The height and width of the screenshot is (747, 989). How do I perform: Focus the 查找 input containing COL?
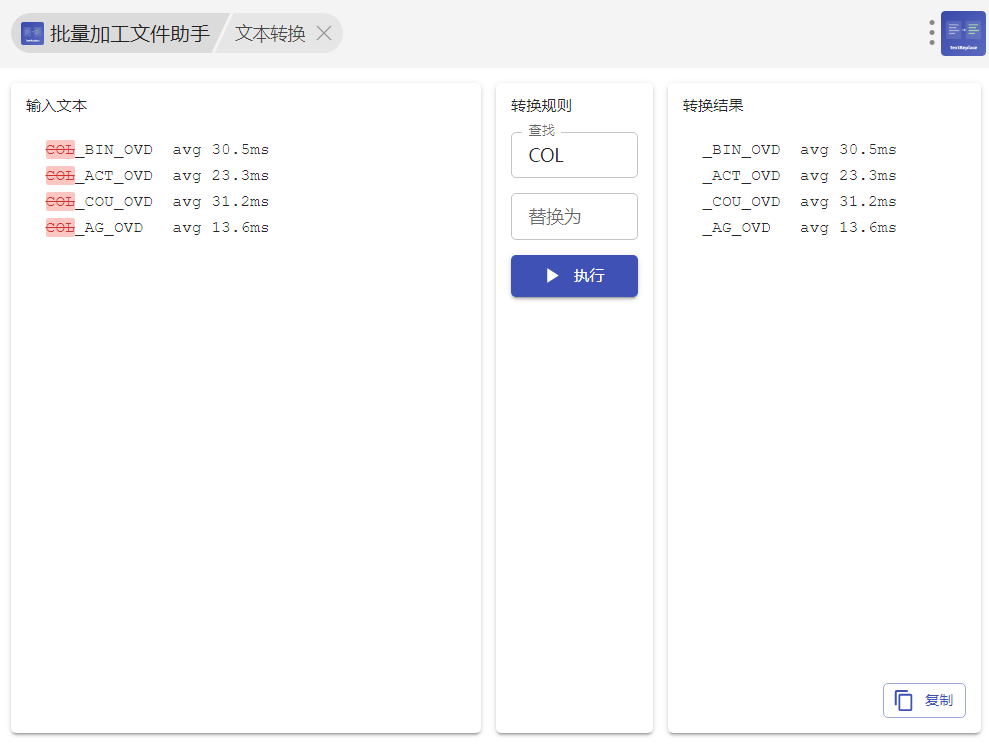point(574,155)
